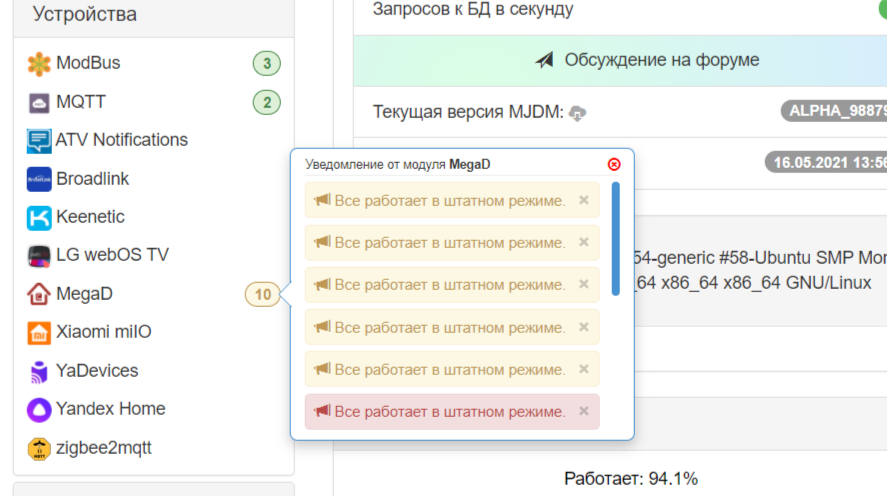The image size is (887, 496).
Task: Open LG webOS TV module
Action: [x=113, y=255]
